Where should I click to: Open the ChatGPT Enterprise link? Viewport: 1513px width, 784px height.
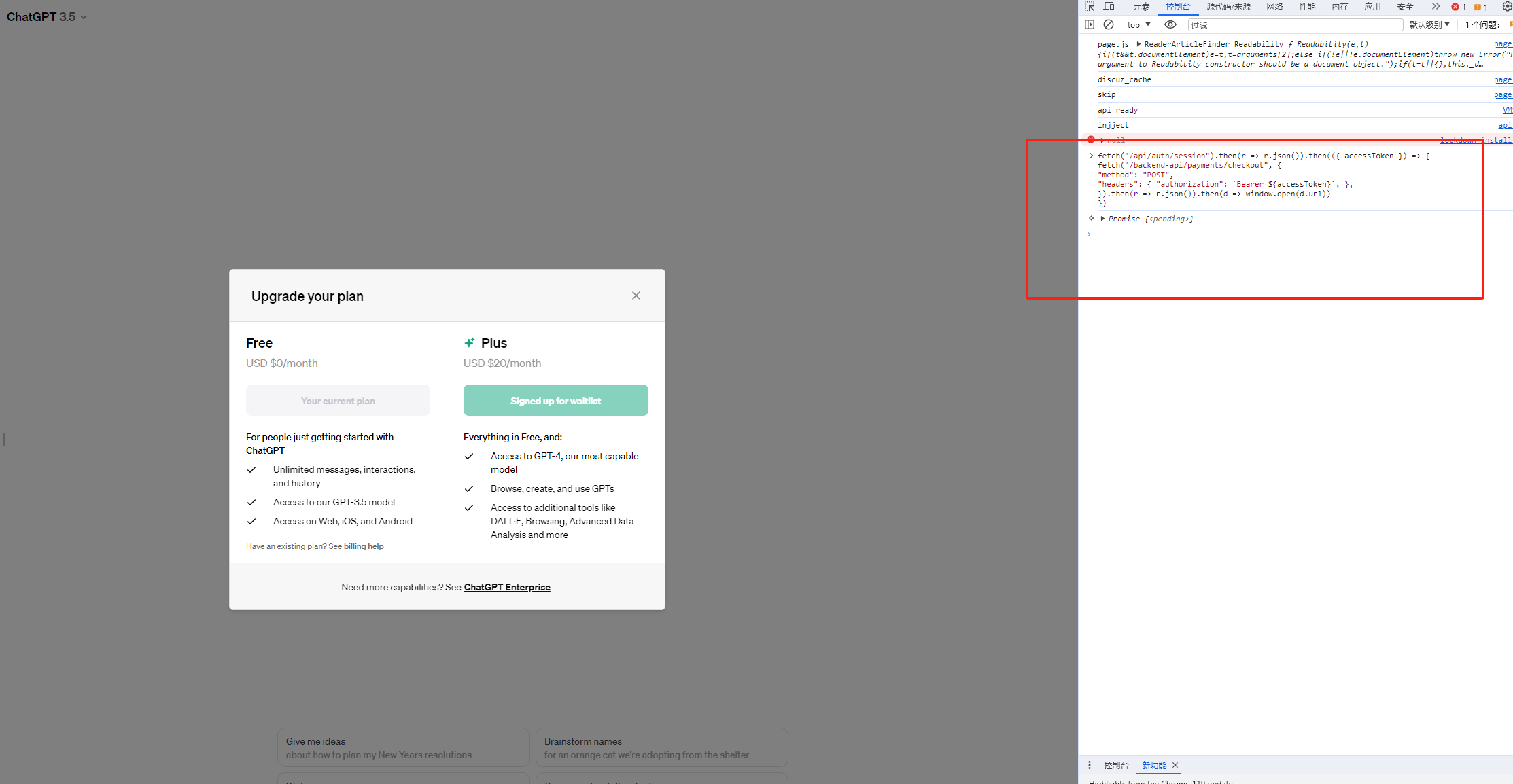(507, 587)
